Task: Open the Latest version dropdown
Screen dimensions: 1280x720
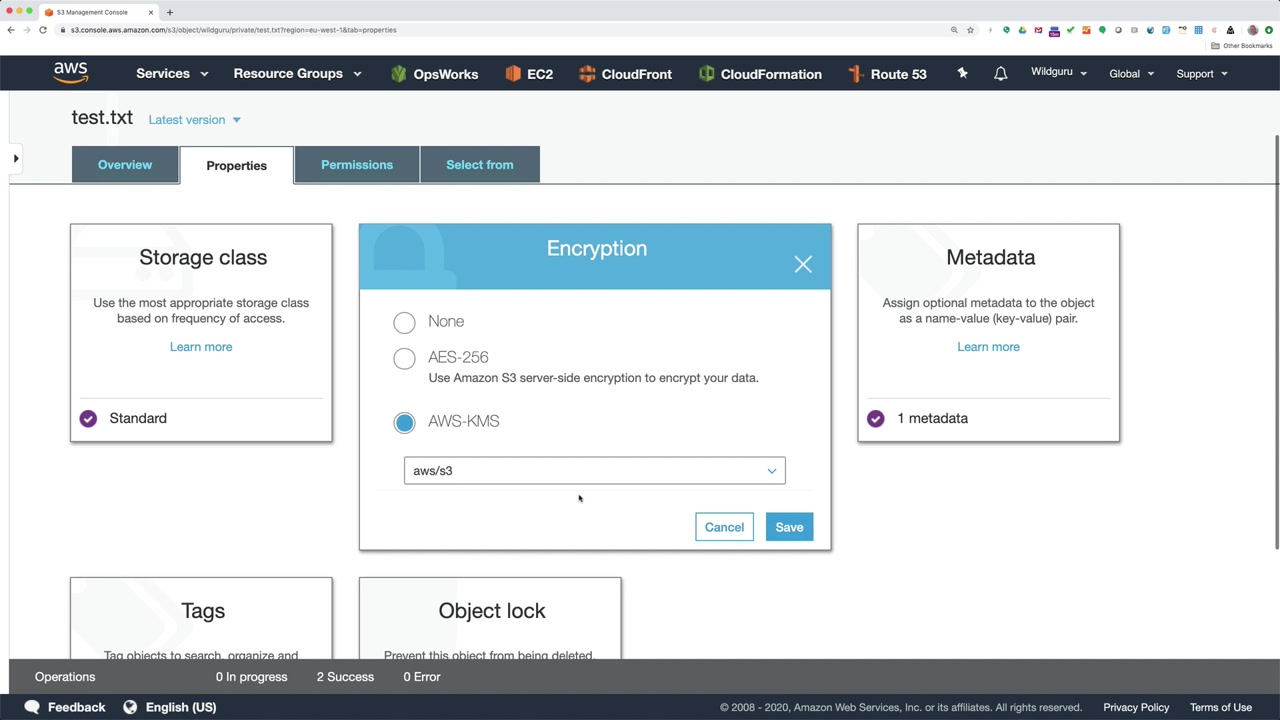Action: (195, 120)
